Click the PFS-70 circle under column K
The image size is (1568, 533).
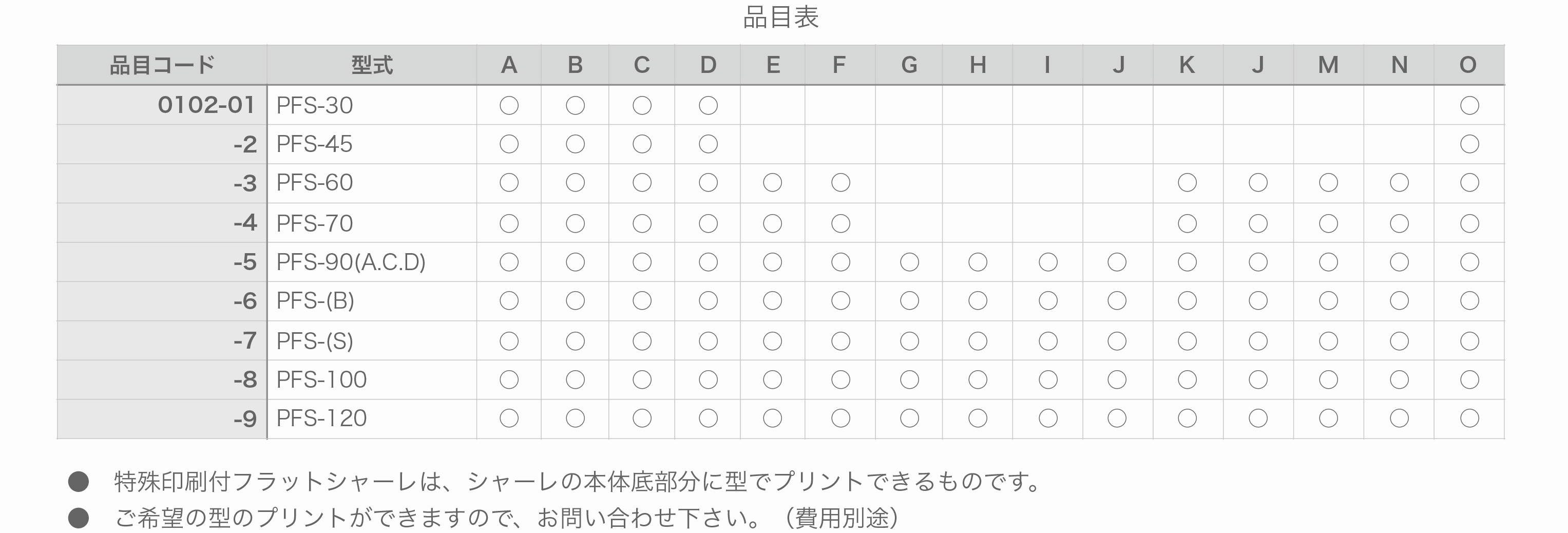[1188, 224]
